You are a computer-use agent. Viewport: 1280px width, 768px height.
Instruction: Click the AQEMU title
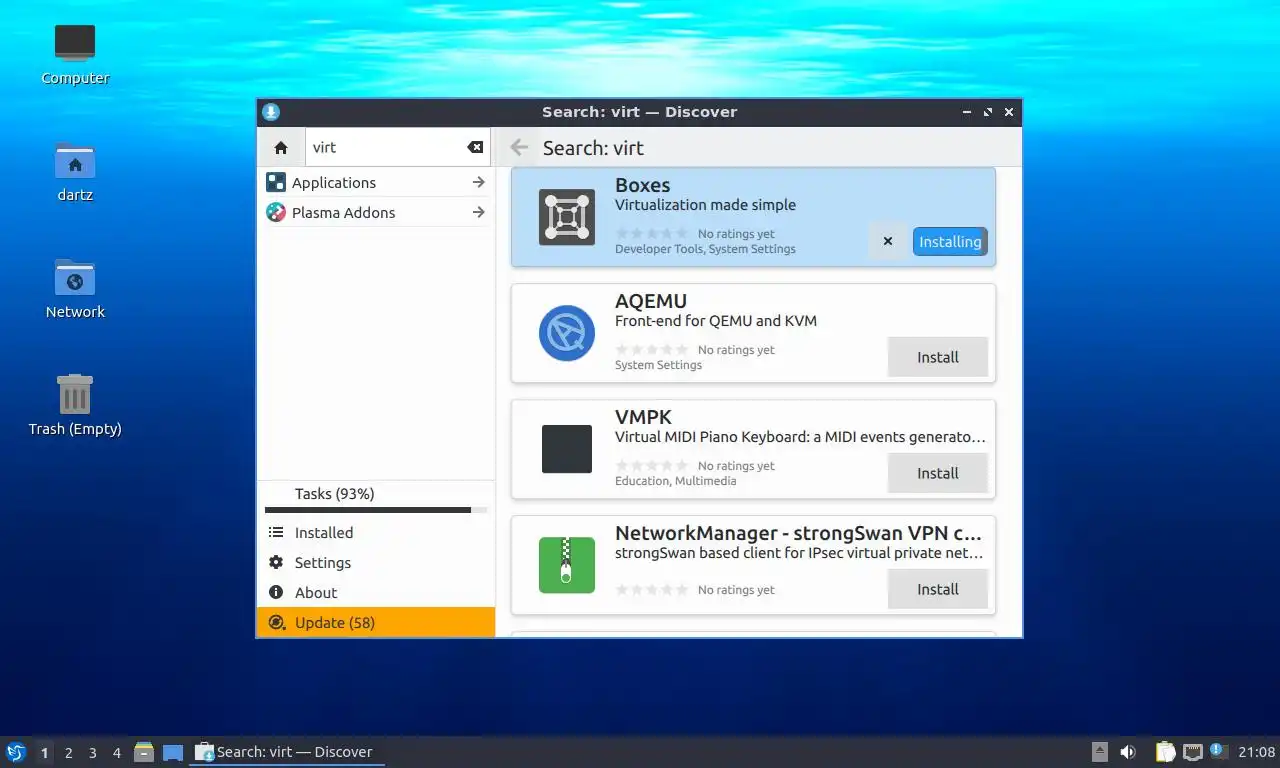pyautogui.click(x=651, y=301)
